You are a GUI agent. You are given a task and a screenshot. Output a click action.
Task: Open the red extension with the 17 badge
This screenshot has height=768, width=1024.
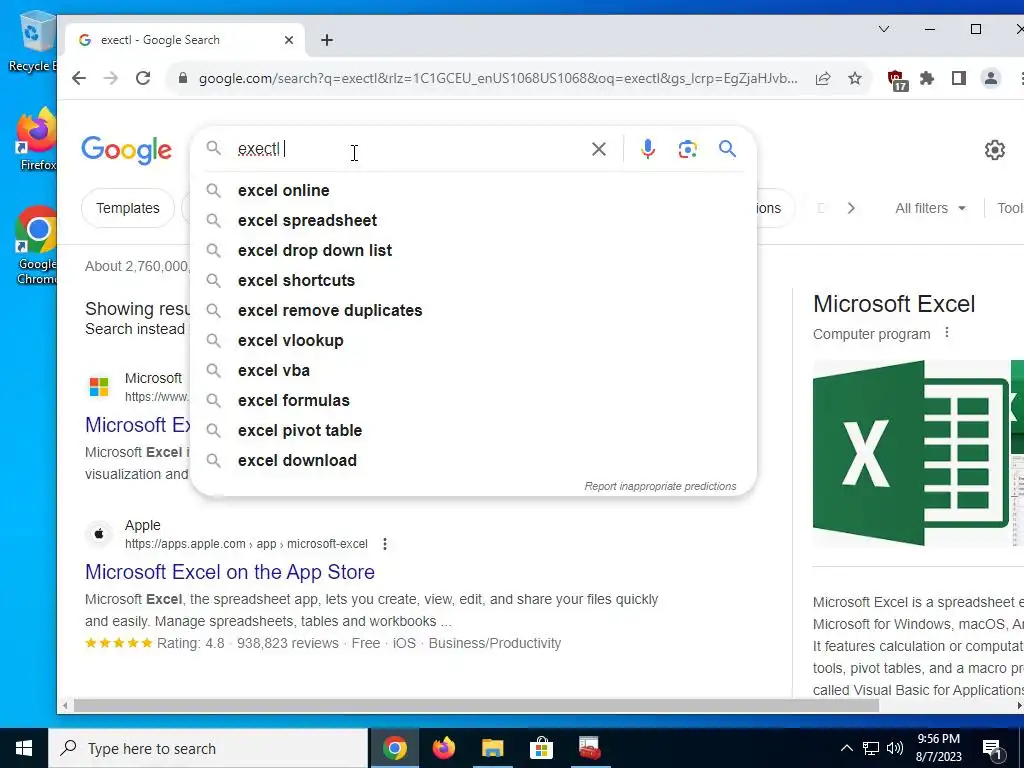(897, 80)
